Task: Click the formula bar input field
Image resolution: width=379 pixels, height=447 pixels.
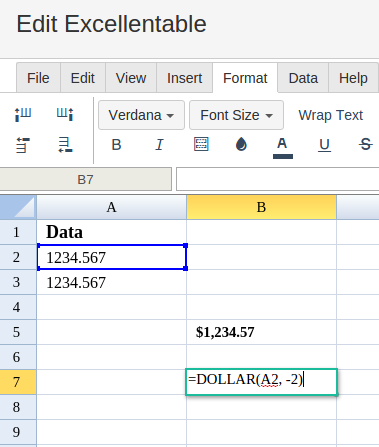Action: click(x=277, y=179)
